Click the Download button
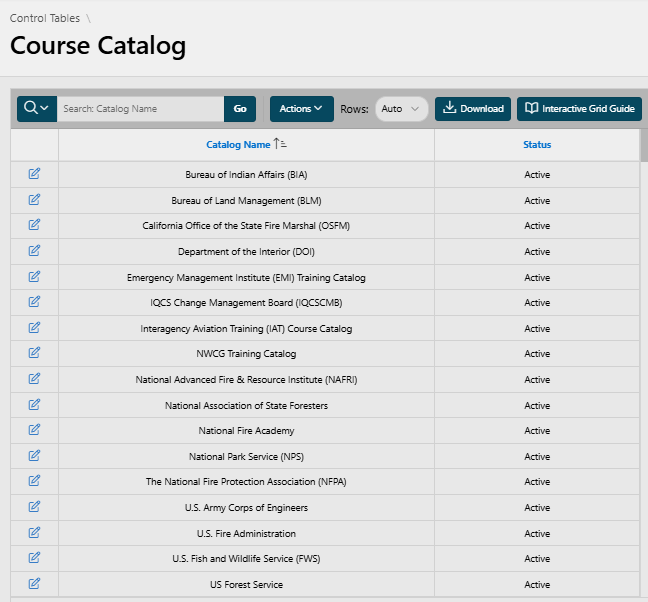Image resolution: width=648 pixels, height=602 pixels. tap(473, 109)
